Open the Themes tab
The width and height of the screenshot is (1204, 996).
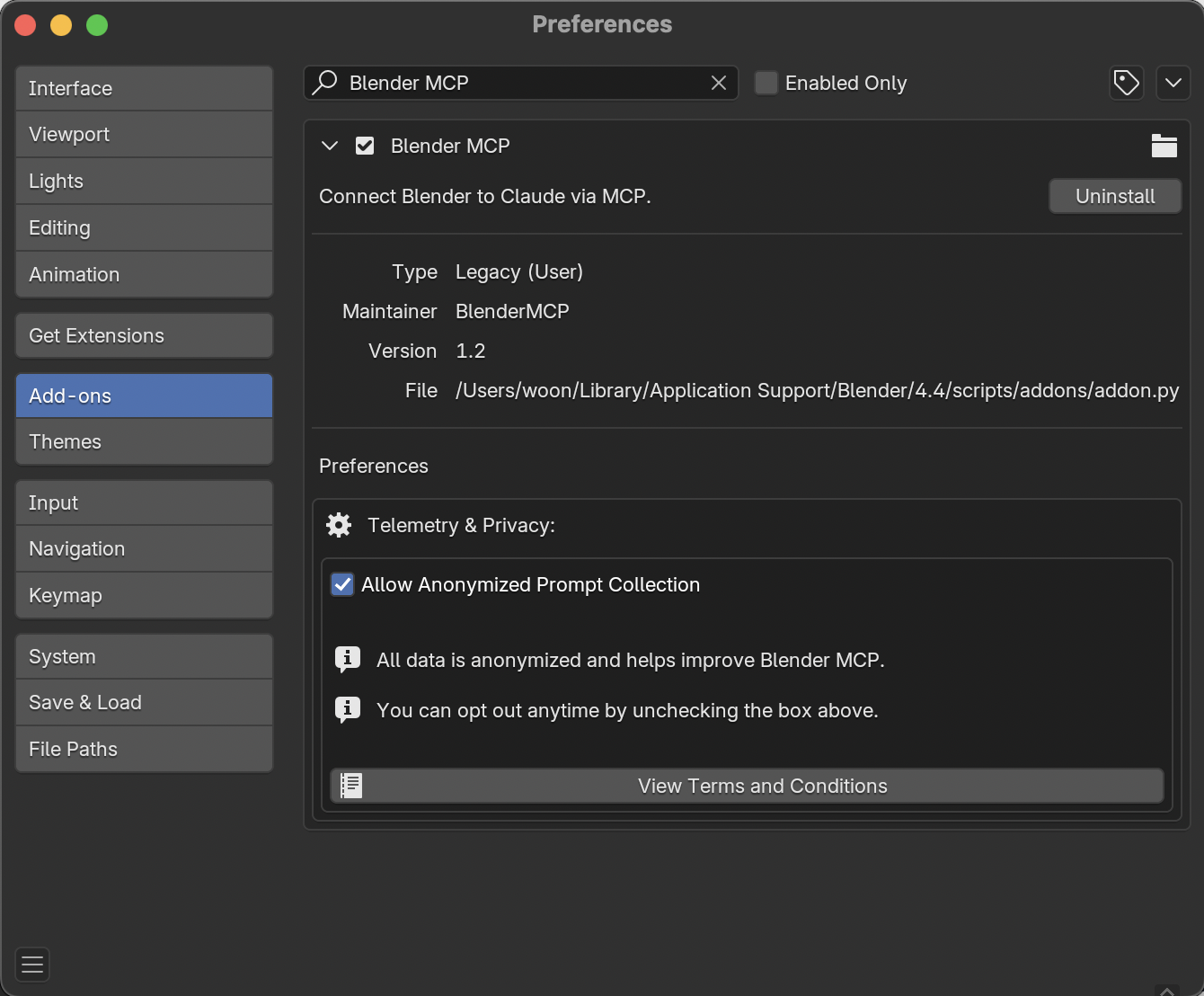coord(144,441)
